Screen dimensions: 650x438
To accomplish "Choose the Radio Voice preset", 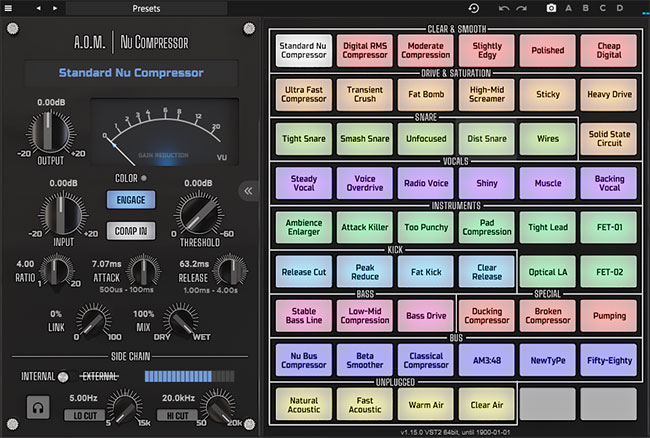I will point(426,183).
